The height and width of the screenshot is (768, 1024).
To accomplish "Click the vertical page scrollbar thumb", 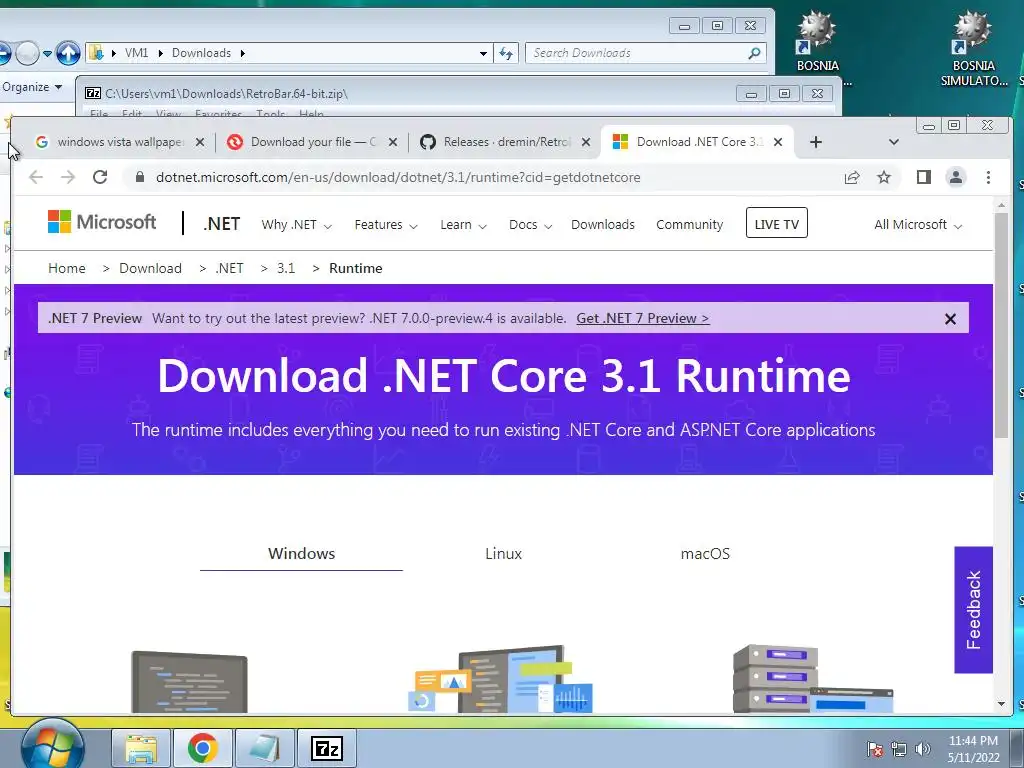I will 1001,325.
